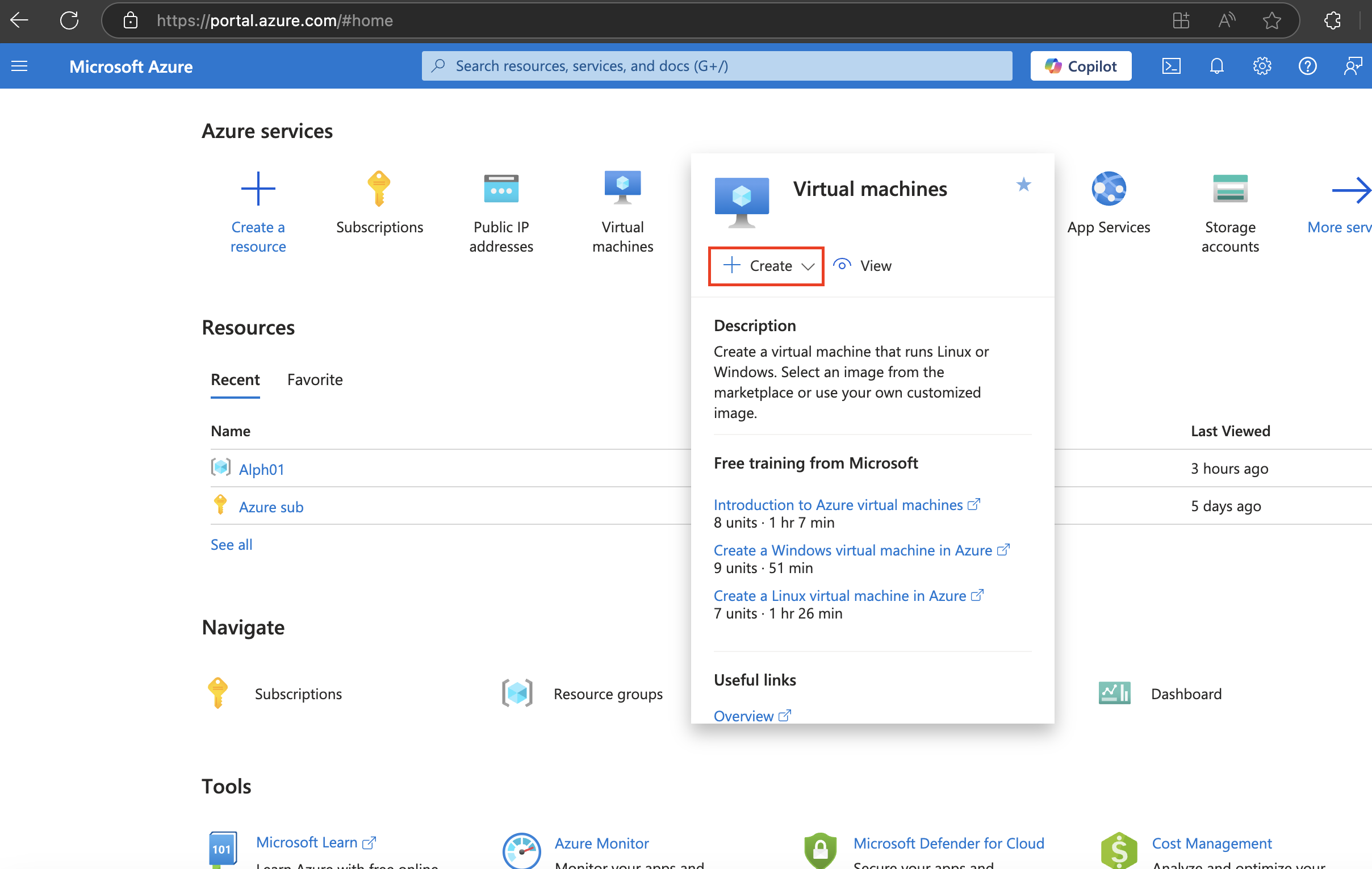Click the Alph01 resource group icon

220,467
